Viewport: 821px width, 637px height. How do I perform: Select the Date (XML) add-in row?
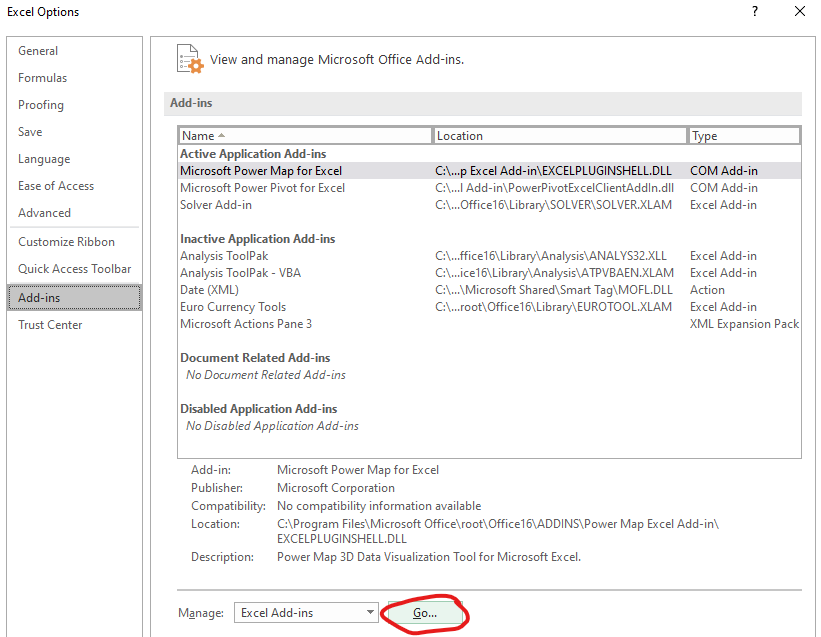tap(489, 290)
